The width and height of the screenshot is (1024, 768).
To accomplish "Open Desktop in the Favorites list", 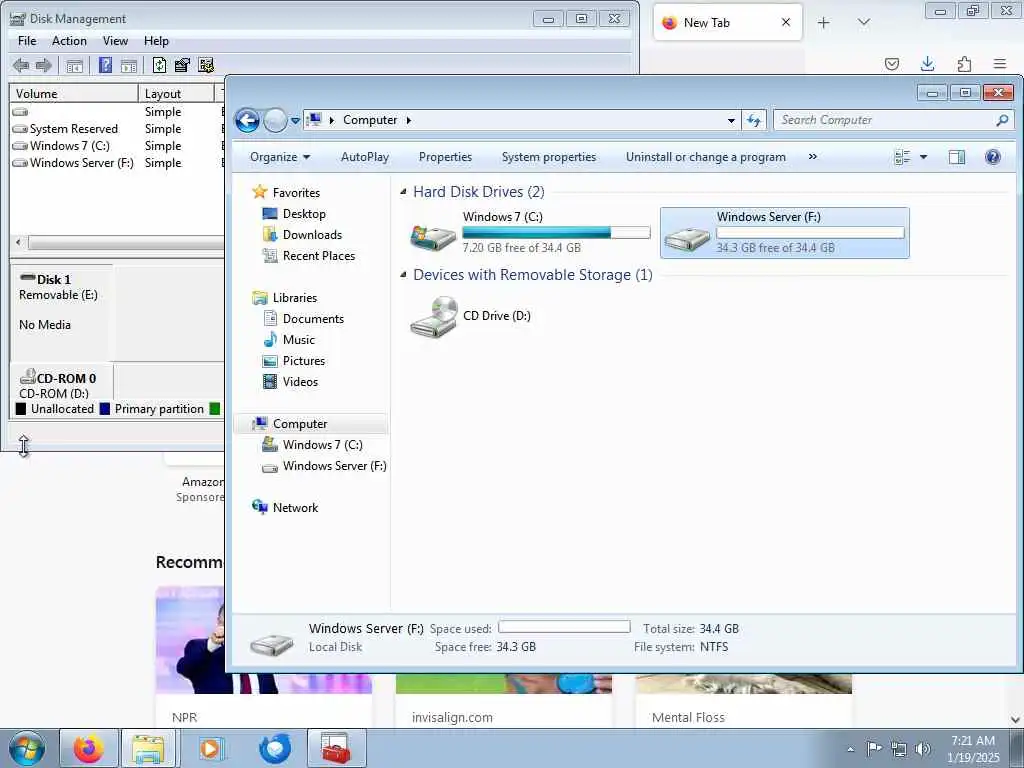I will click(304, 214).
